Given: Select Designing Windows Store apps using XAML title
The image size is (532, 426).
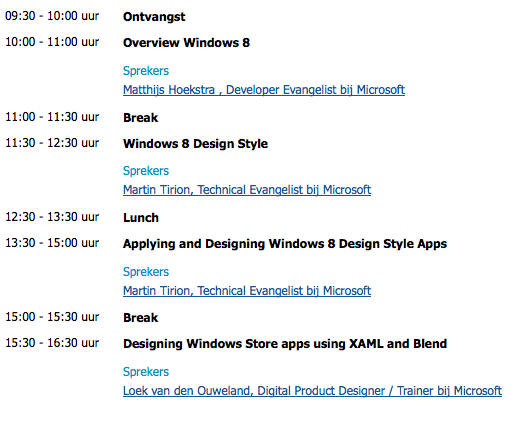Looking at the screenshot, I should [285, 344].
